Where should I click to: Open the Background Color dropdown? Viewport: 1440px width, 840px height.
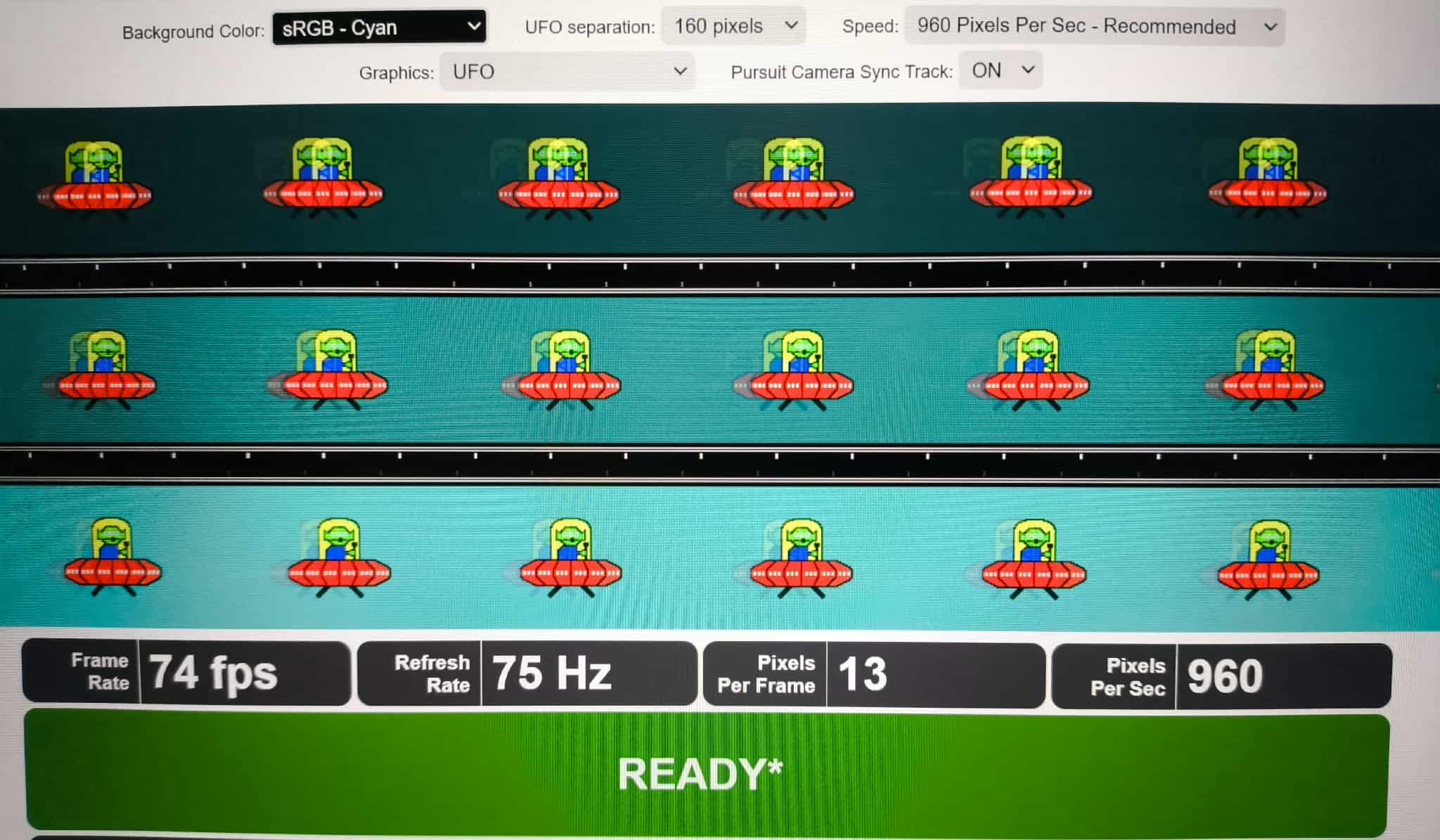tap(379, 28)
